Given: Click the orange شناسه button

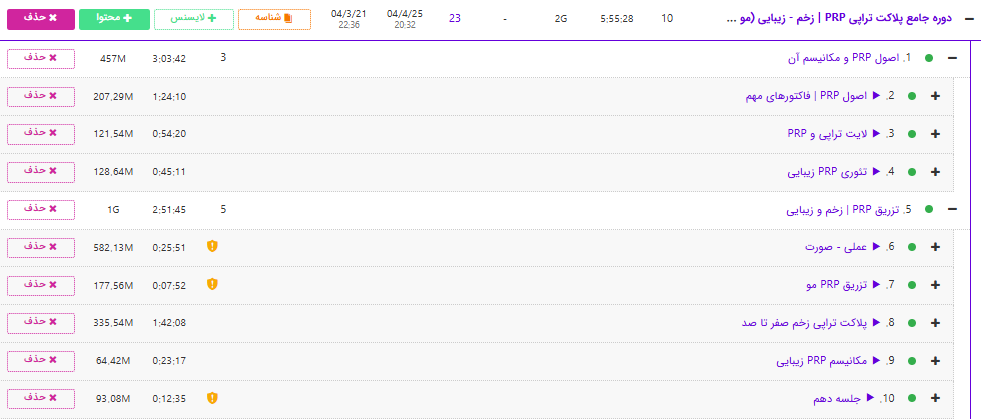Looking at the screenshot, I should (x=274, y=19).
